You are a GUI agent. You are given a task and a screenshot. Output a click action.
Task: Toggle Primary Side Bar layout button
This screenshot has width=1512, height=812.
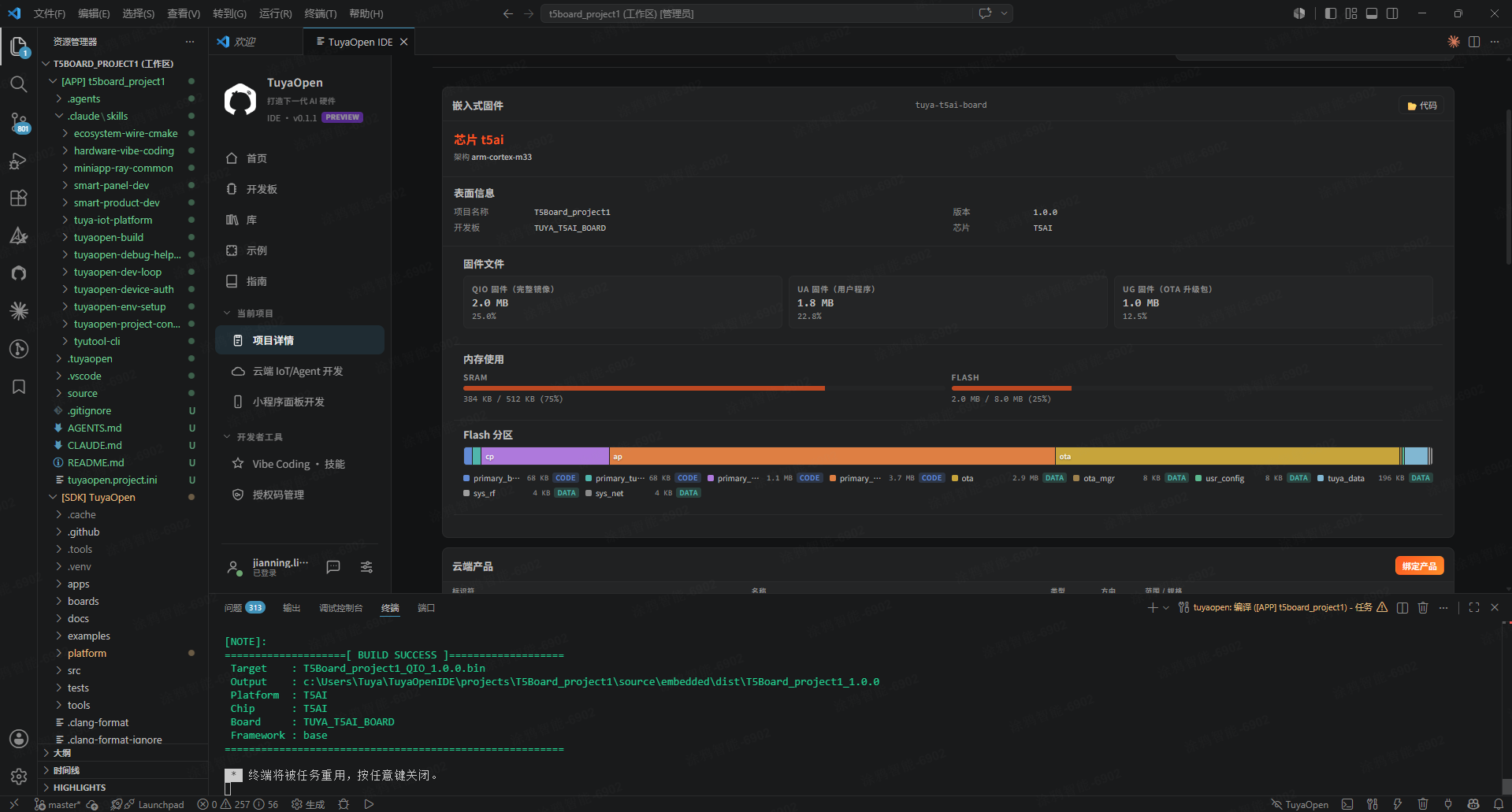[1331, 13]
